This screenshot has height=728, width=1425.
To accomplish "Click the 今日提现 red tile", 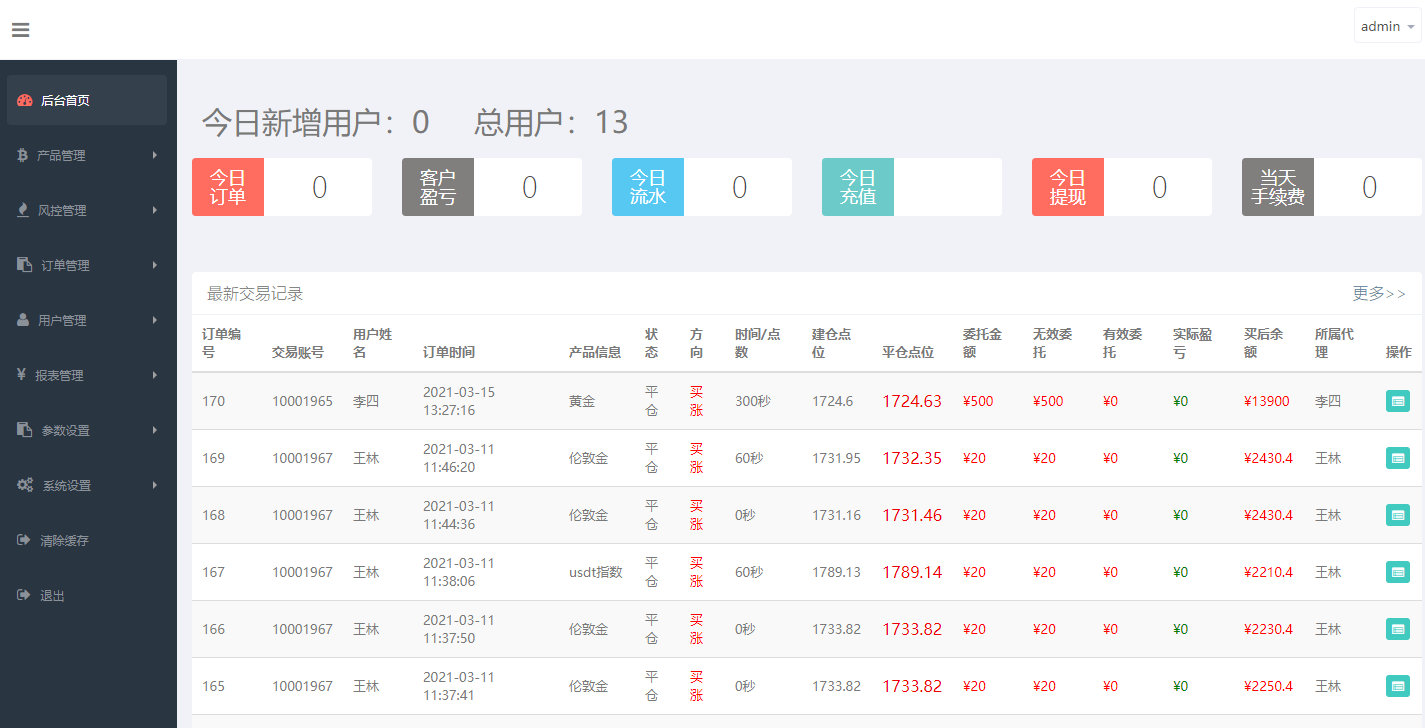I will pos(1068,187).
